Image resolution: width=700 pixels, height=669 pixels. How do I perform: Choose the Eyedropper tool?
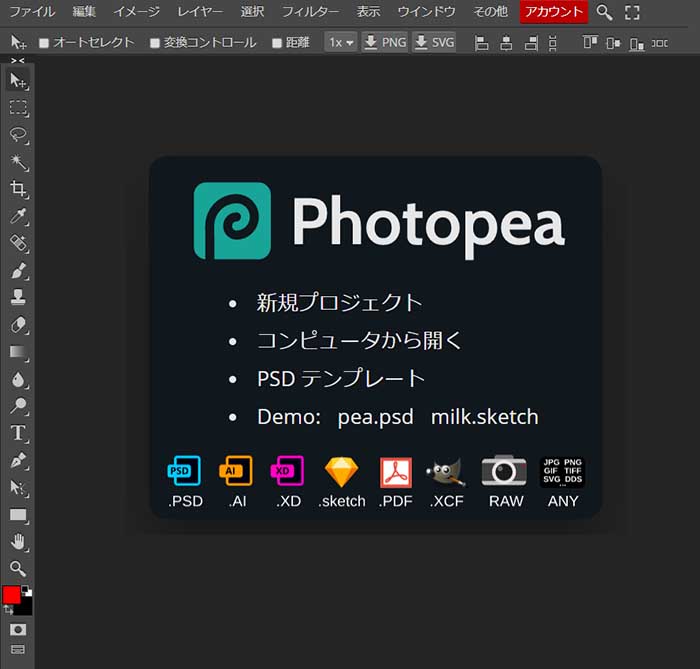18,216
